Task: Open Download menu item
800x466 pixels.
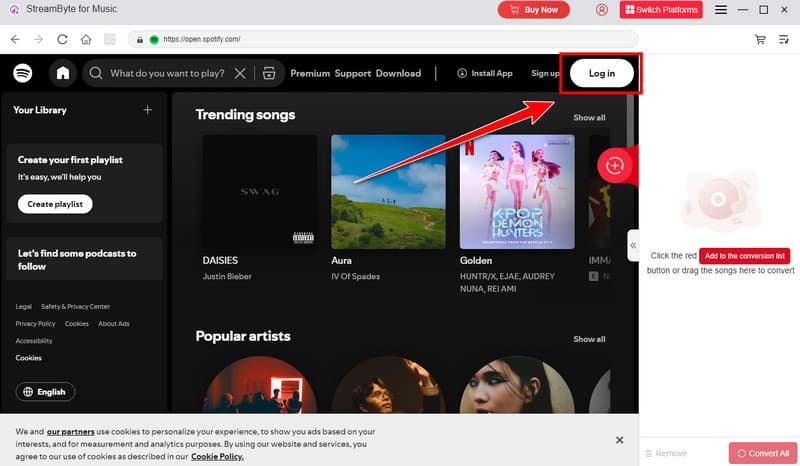Action: tap(398, 73)
